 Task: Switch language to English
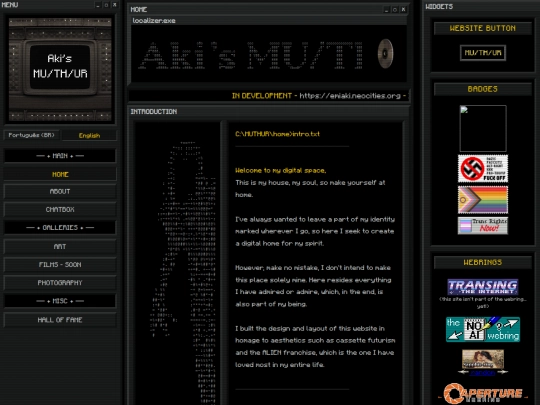tap(89, 135)
